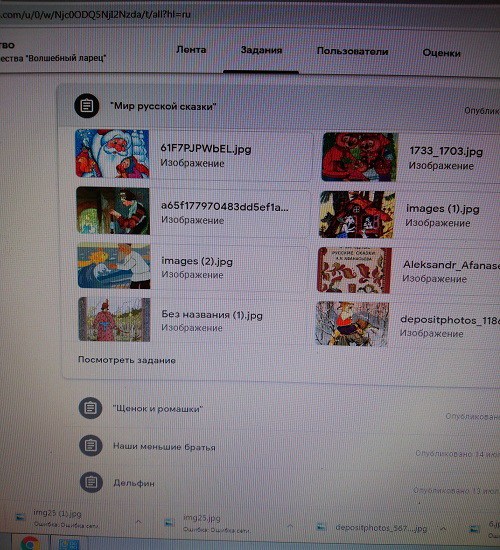Switch to the Лента tab
500x550 pixels.
pyautogui.click(x=191, y=50)
